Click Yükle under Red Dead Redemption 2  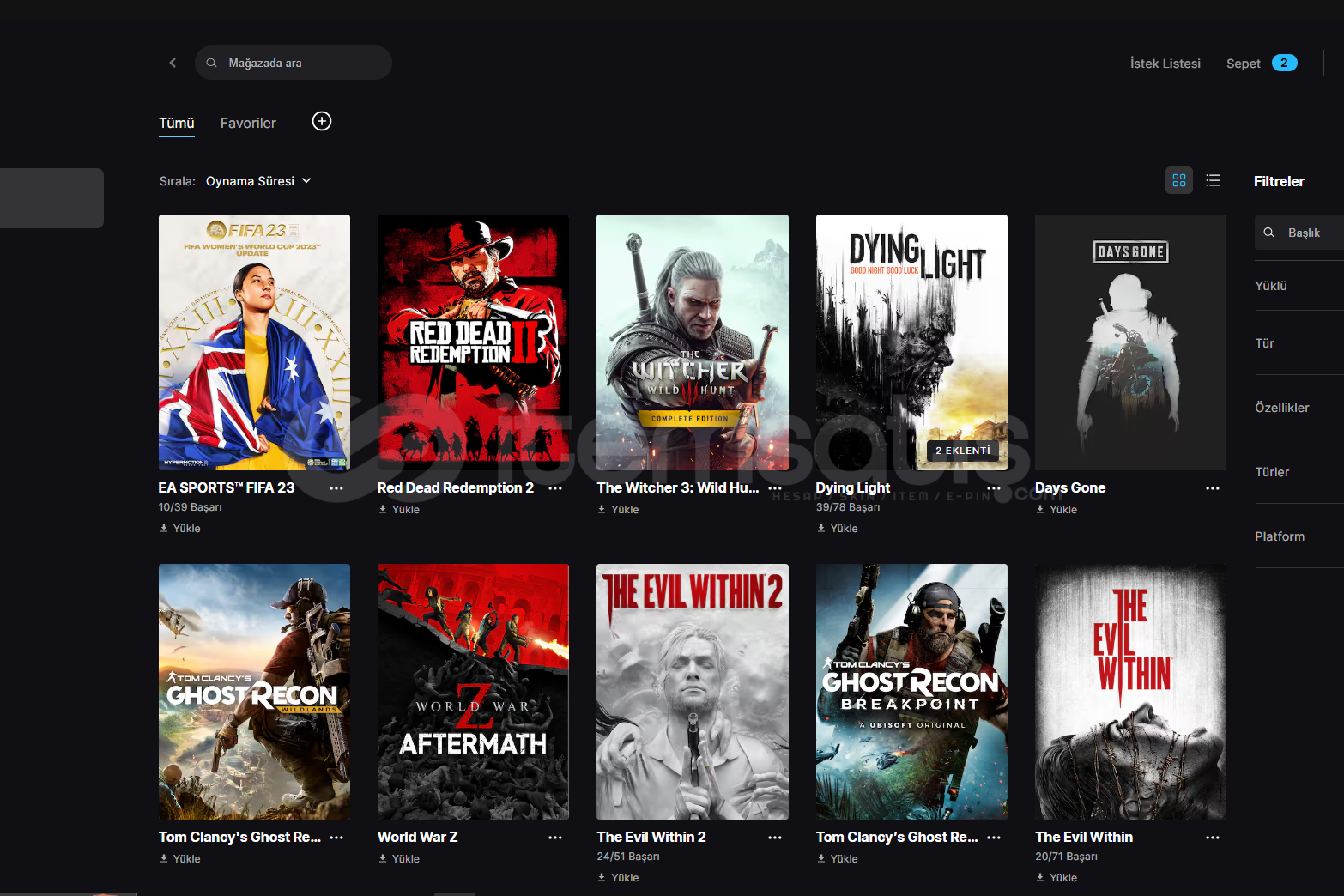pyautogui.click(x=399, y=510)
